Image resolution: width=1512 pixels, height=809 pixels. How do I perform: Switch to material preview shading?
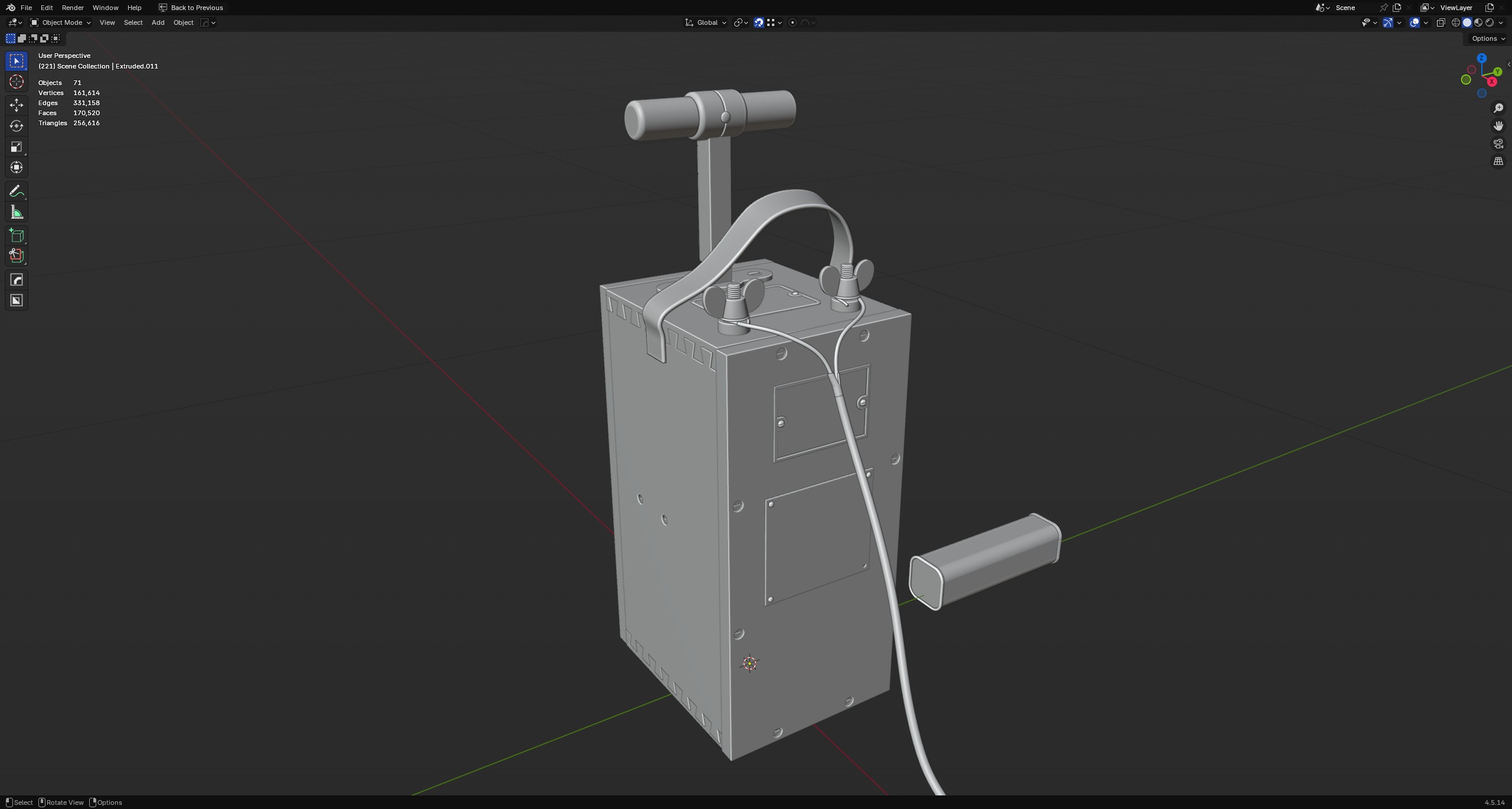pos(1478,22)
